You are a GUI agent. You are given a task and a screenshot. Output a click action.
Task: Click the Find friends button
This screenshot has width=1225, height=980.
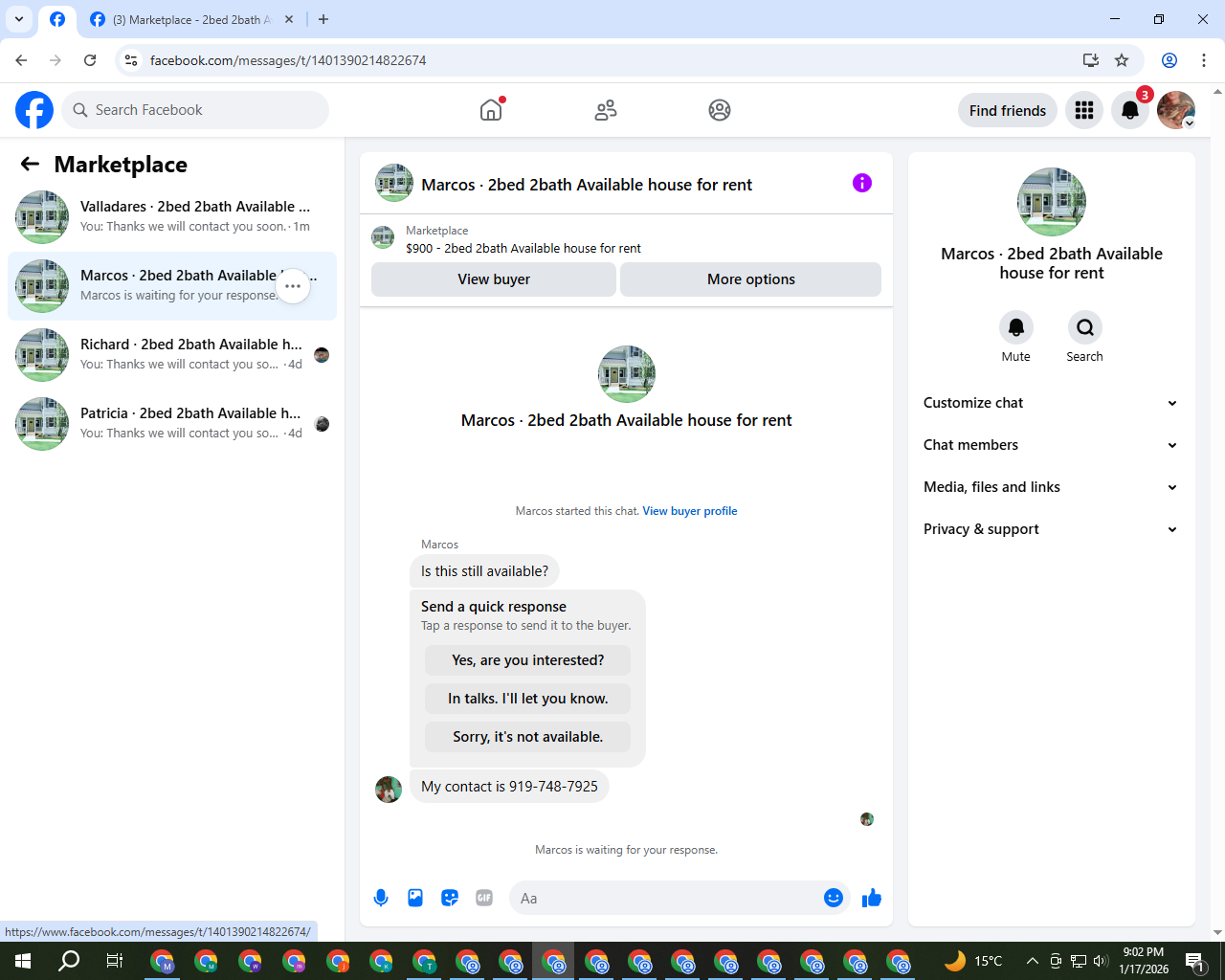(1008, 110)
